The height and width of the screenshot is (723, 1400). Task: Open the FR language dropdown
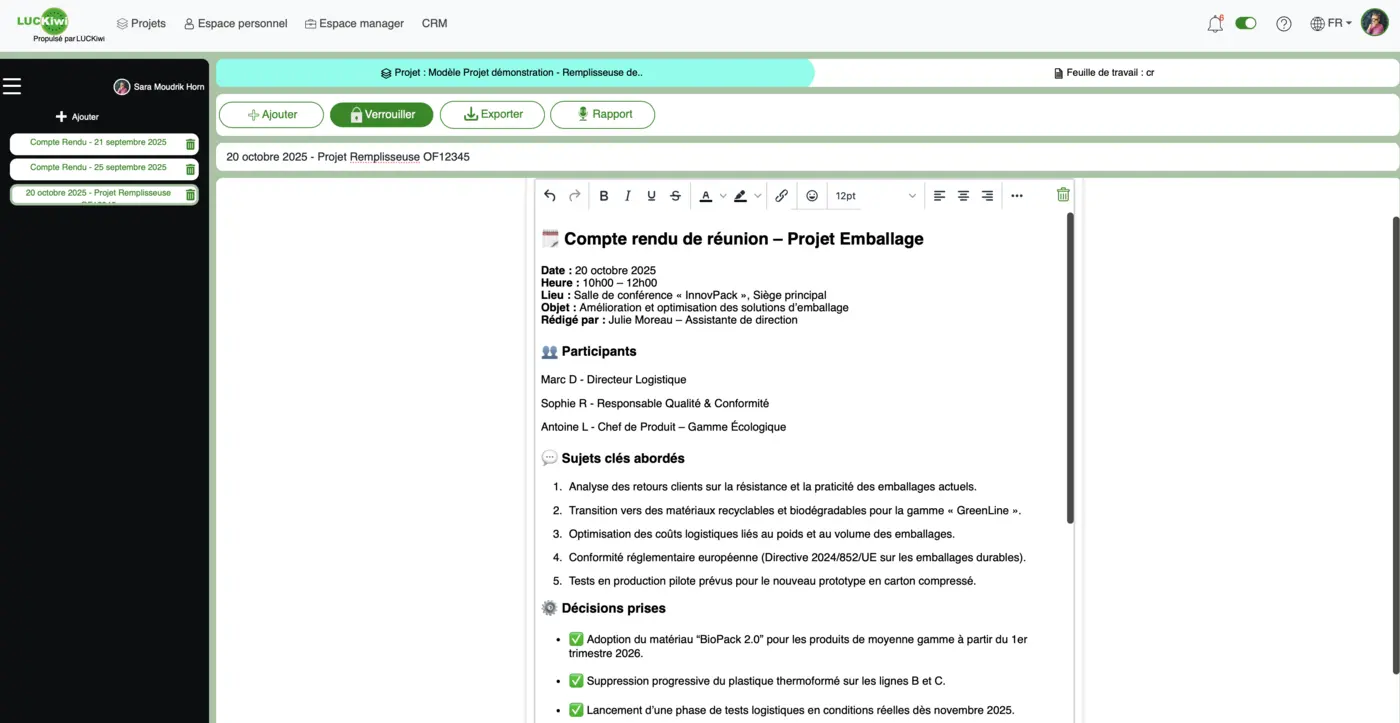pyautogui.click(x=1330, y=22)
